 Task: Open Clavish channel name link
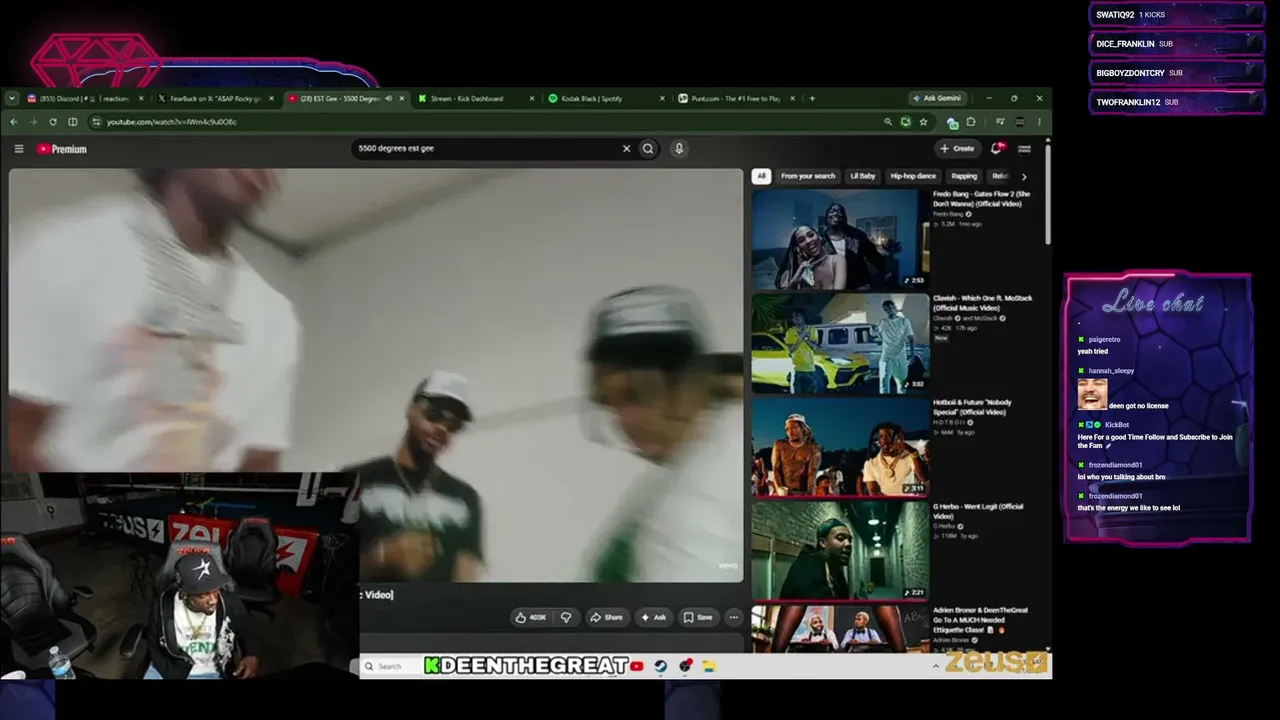click(x=945, y=318)
